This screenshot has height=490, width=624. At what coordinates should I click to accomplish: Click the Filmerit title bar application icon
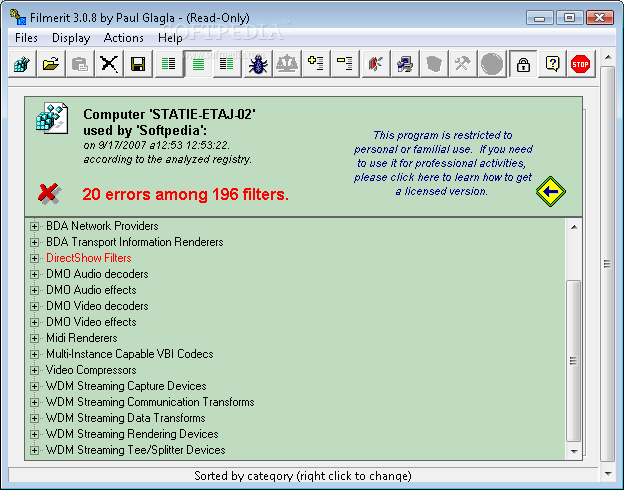[18, 17]
